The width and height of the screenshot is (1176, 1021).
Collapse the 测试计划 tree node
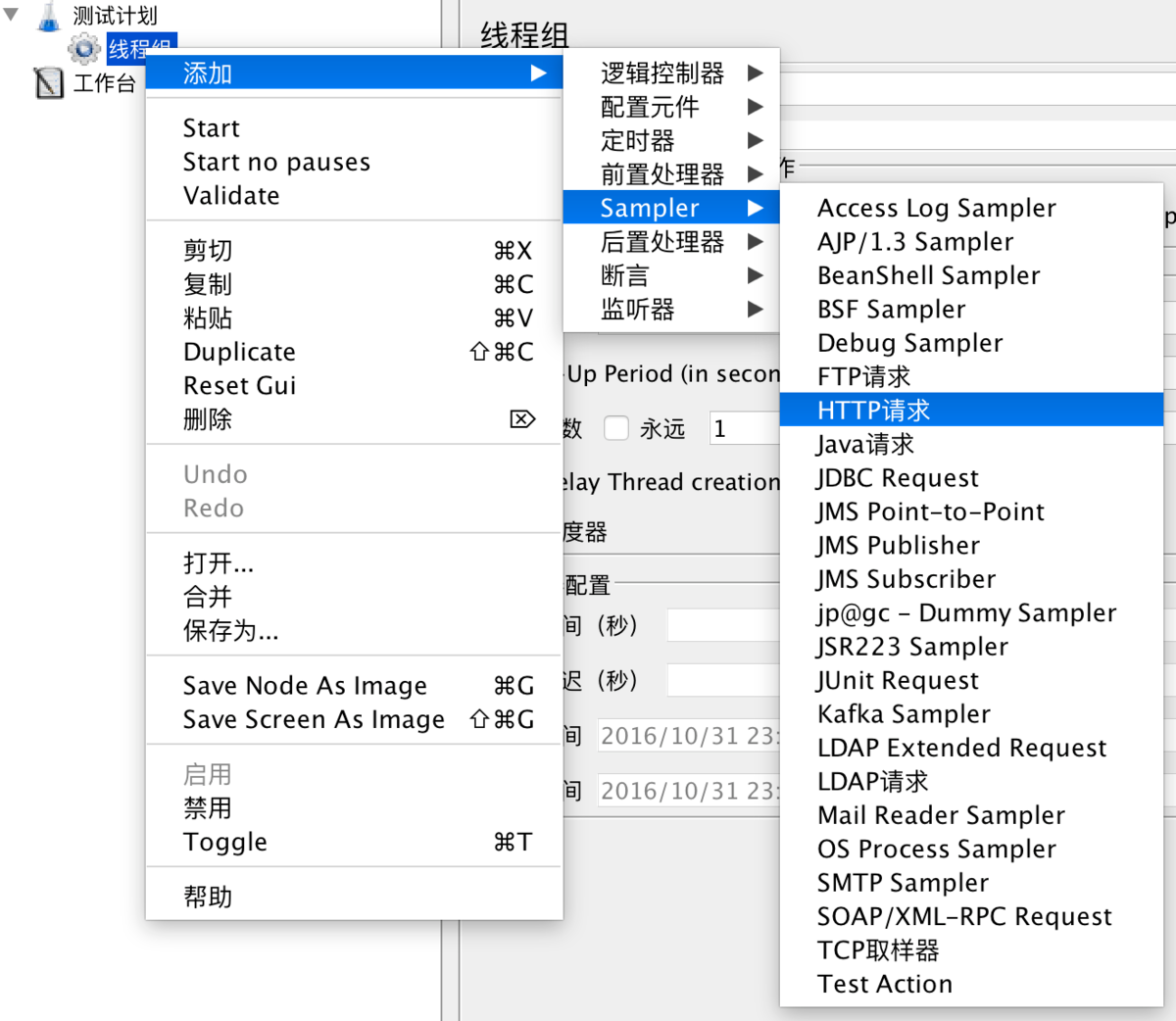(12, 15)
